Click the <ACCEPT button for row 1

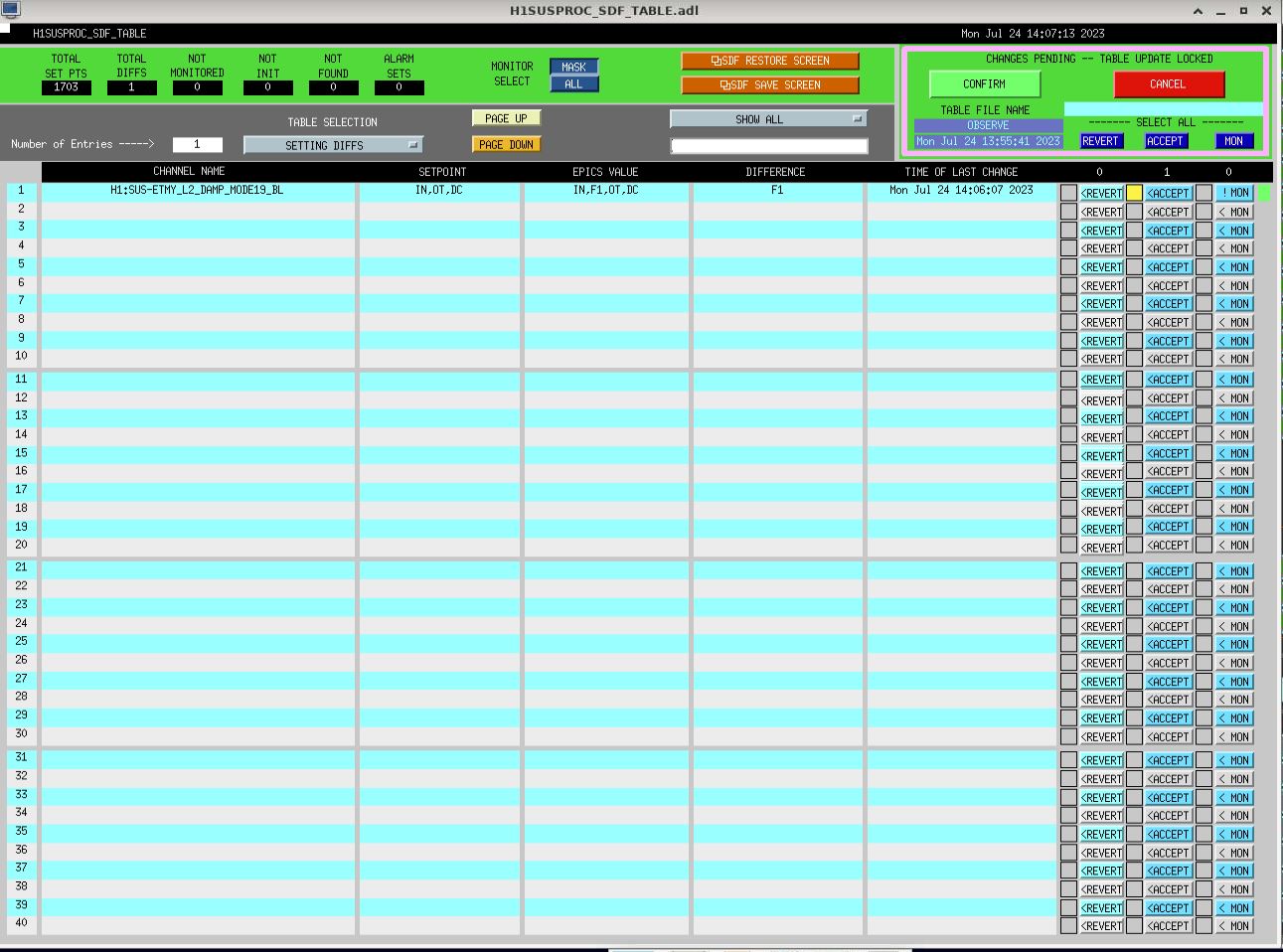[1168, 193]
